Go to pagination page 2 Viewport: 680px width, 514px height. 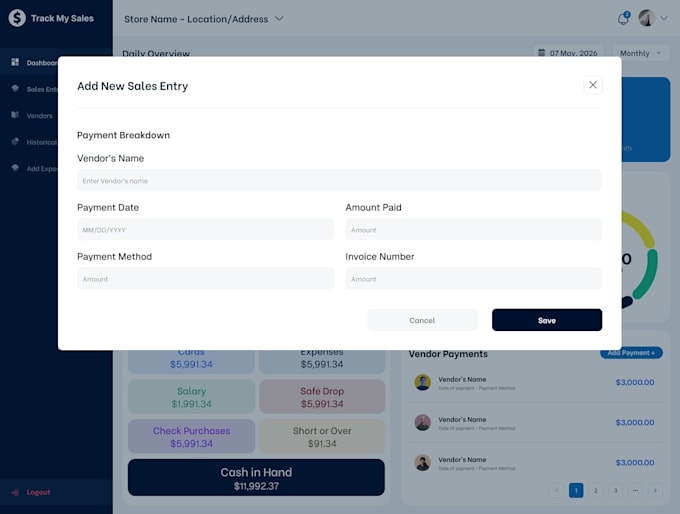tap(595, 490)
